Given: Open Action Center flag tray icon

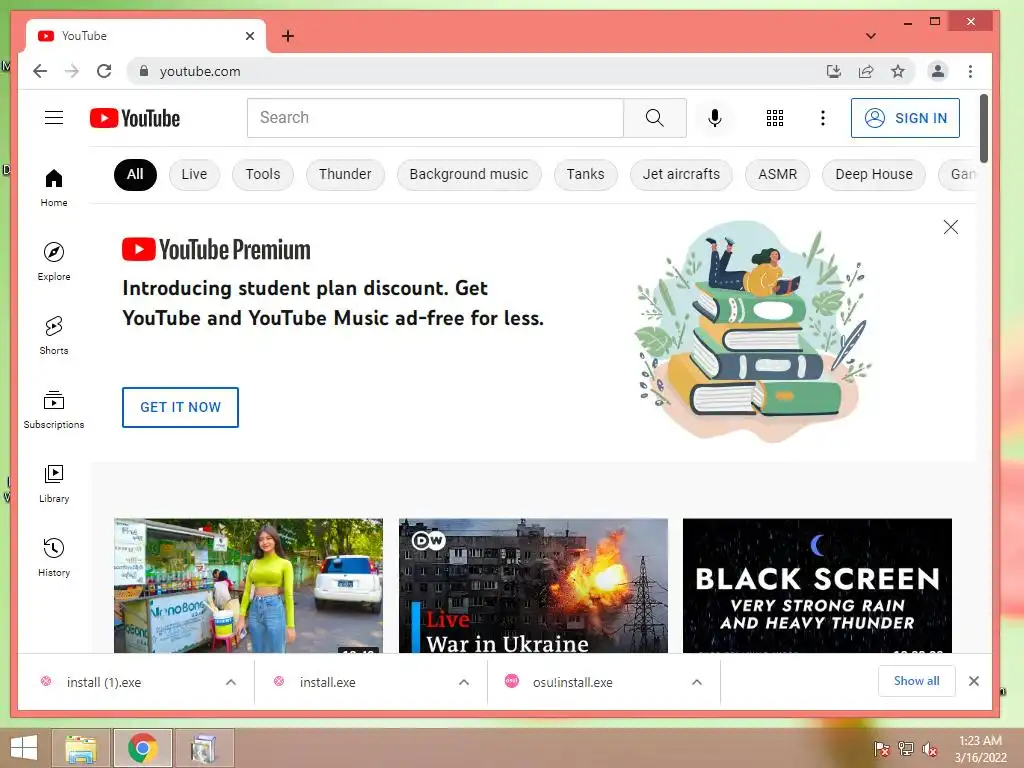Looking at the screenshot, I should pyautogui.click(x=882, y=748).
